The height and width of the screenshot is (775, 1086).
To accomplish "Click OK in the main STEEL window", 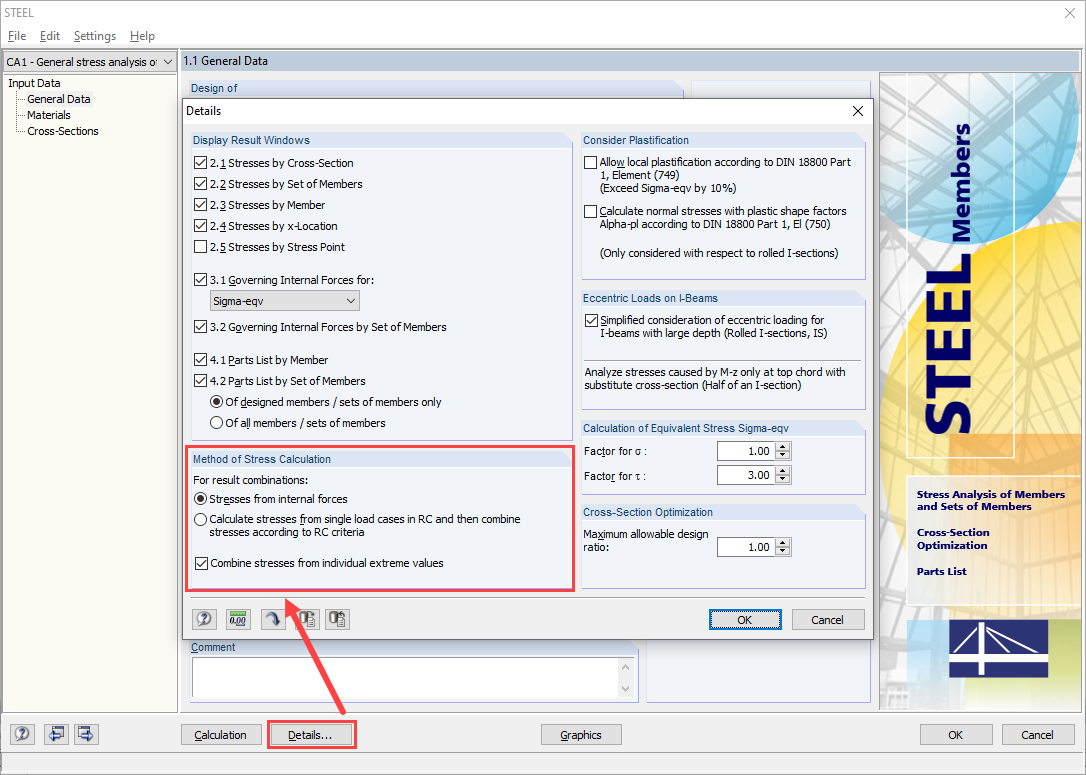I will (x=956, y=735).
